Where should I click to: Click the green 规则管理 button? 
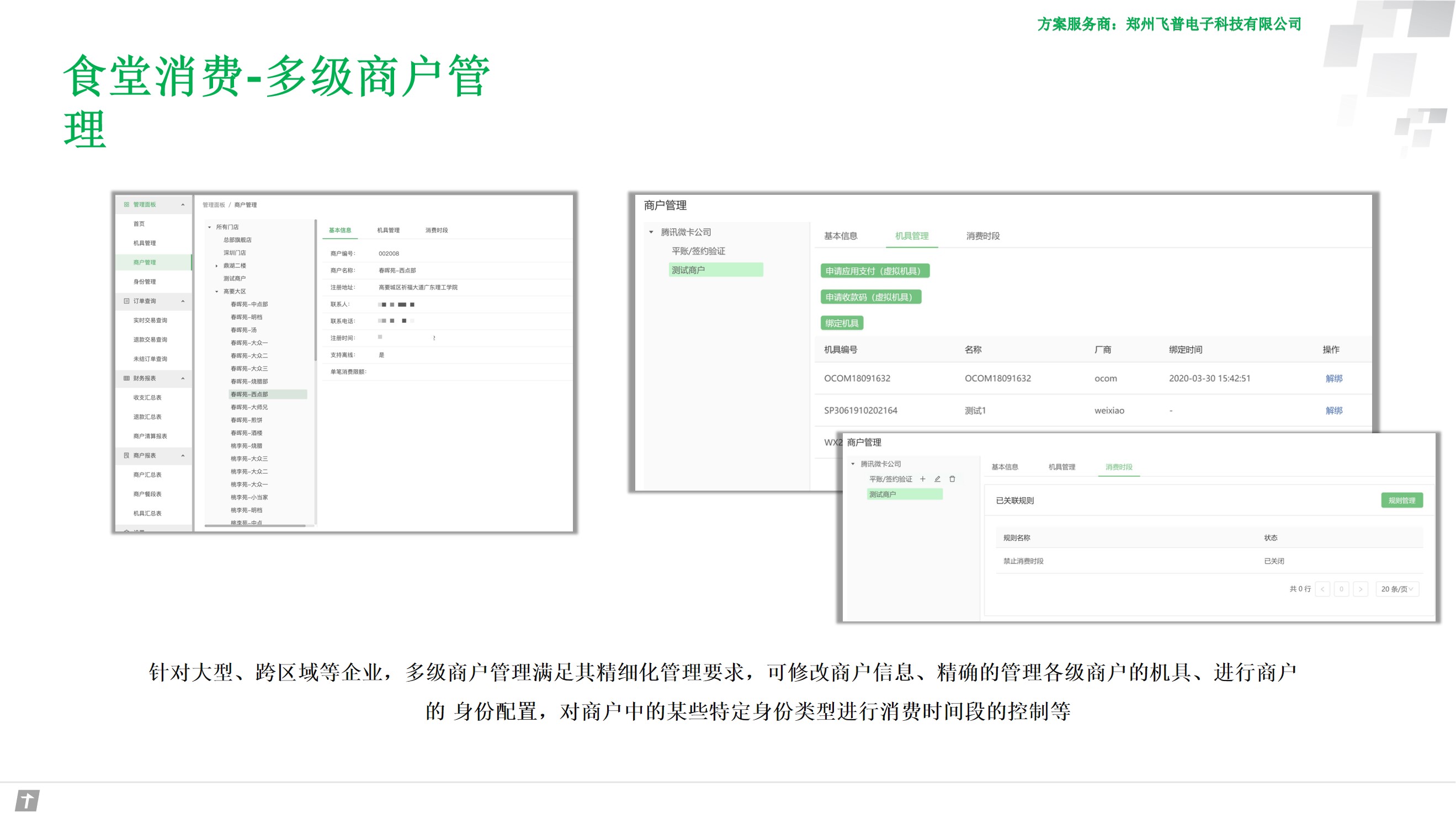(x=1401, y=500)
